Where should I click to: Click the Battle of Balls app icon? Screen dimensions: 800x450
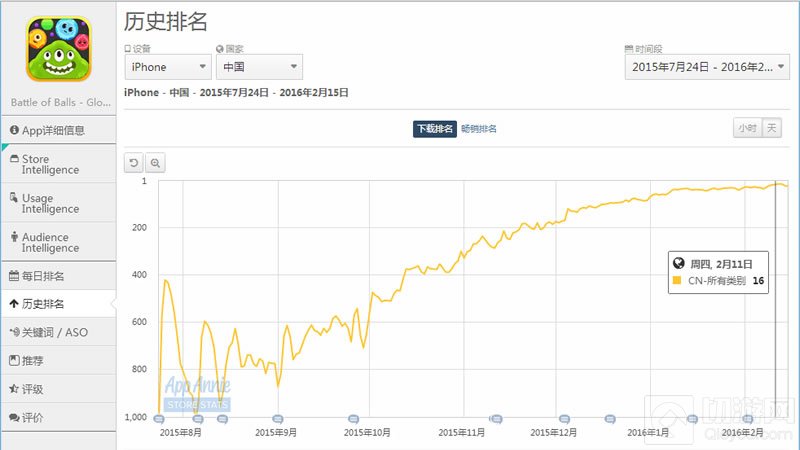point(57,47)
